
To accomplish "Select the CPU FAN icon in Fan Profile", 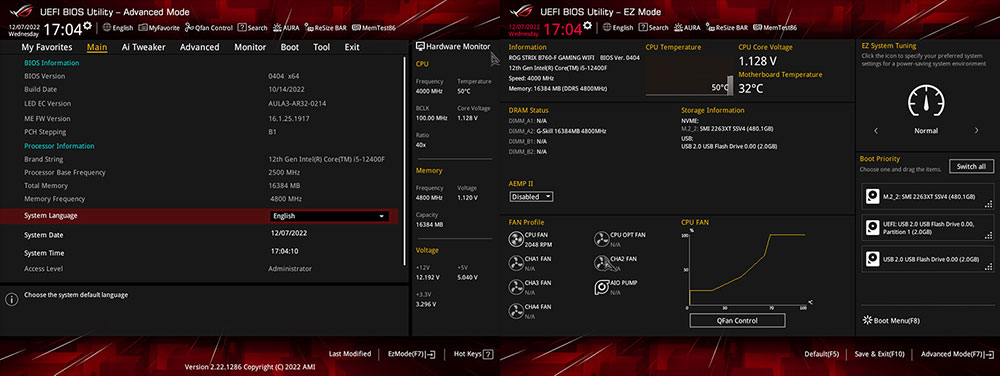I will [516, 239].
